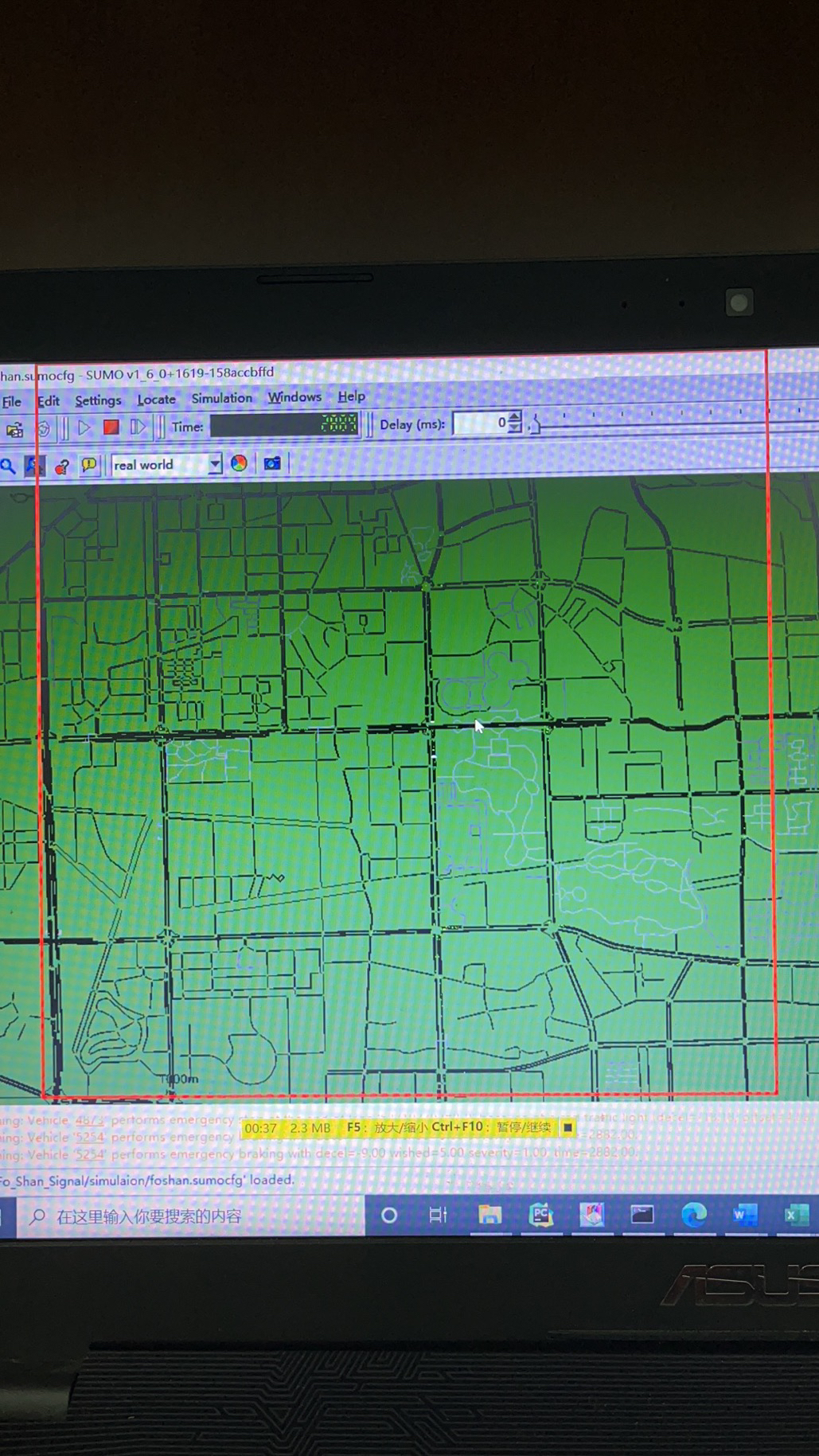The image size is (819, 1456).
Task: Run the simulation with the play button
Action: tap(84, 427)
